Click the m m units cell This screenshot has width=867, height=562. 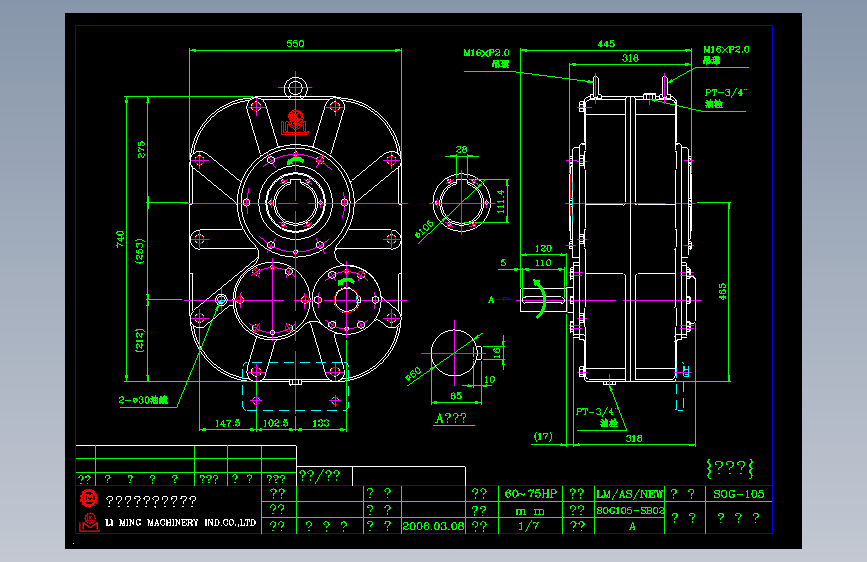(x=530, y=511)
